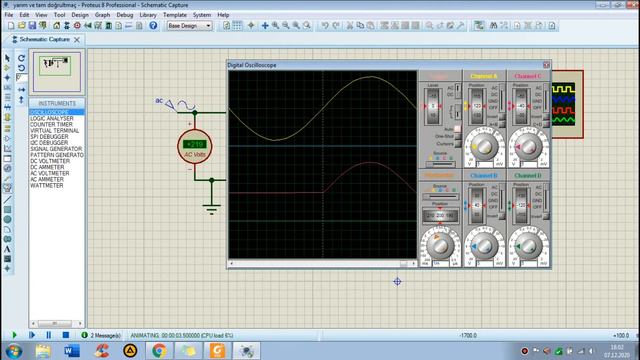Viewport: 640px width, 360px height.
Task: Close the Schematic Capture tab
Action: (x=77, y=40)
